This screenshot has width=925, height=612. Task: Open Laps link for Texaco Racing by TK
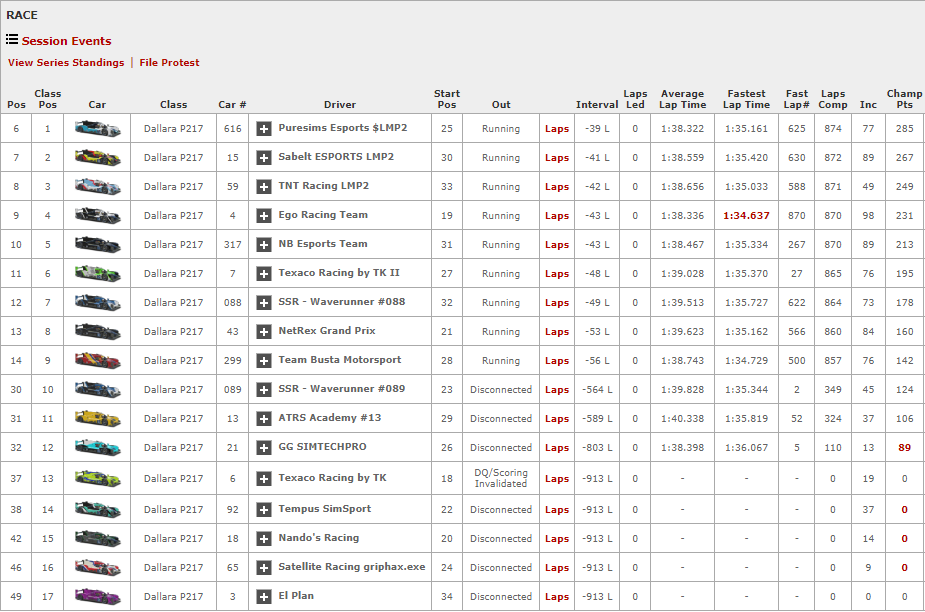pos(557,478)
